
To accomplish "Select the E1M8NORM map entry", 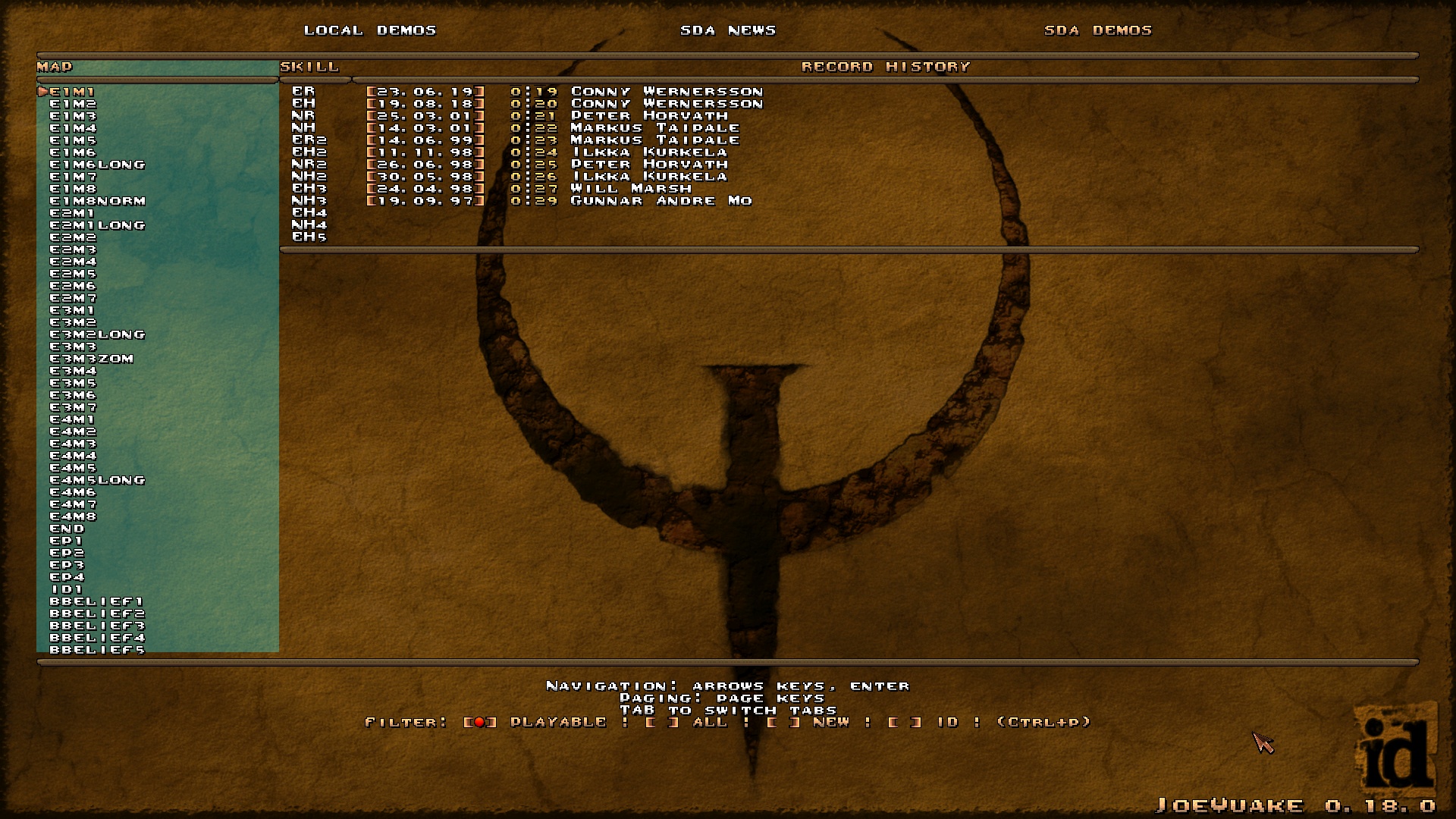I will tap(97, 201).
